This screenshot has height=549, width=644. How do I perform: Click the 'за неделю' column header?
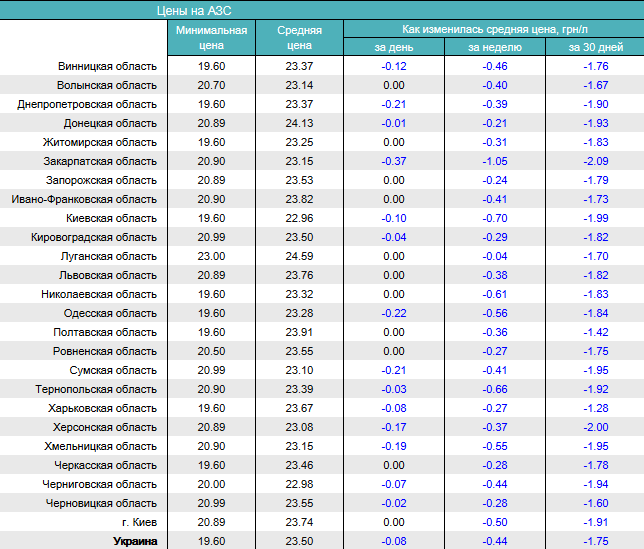point(494,47)
